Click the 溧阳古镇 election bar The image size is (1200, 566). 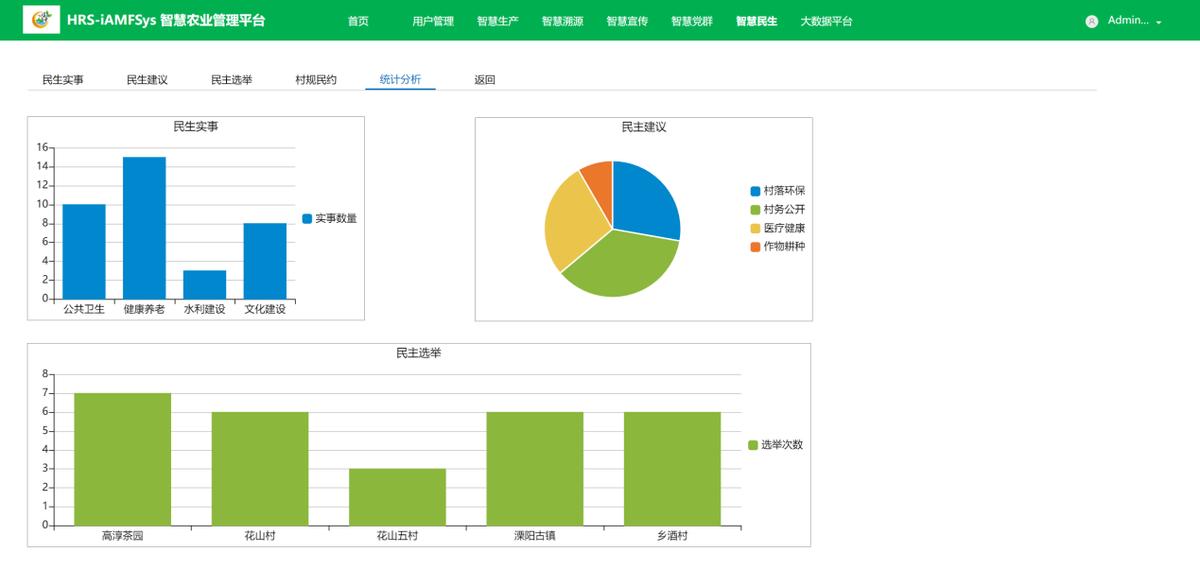tap(535, 469)
